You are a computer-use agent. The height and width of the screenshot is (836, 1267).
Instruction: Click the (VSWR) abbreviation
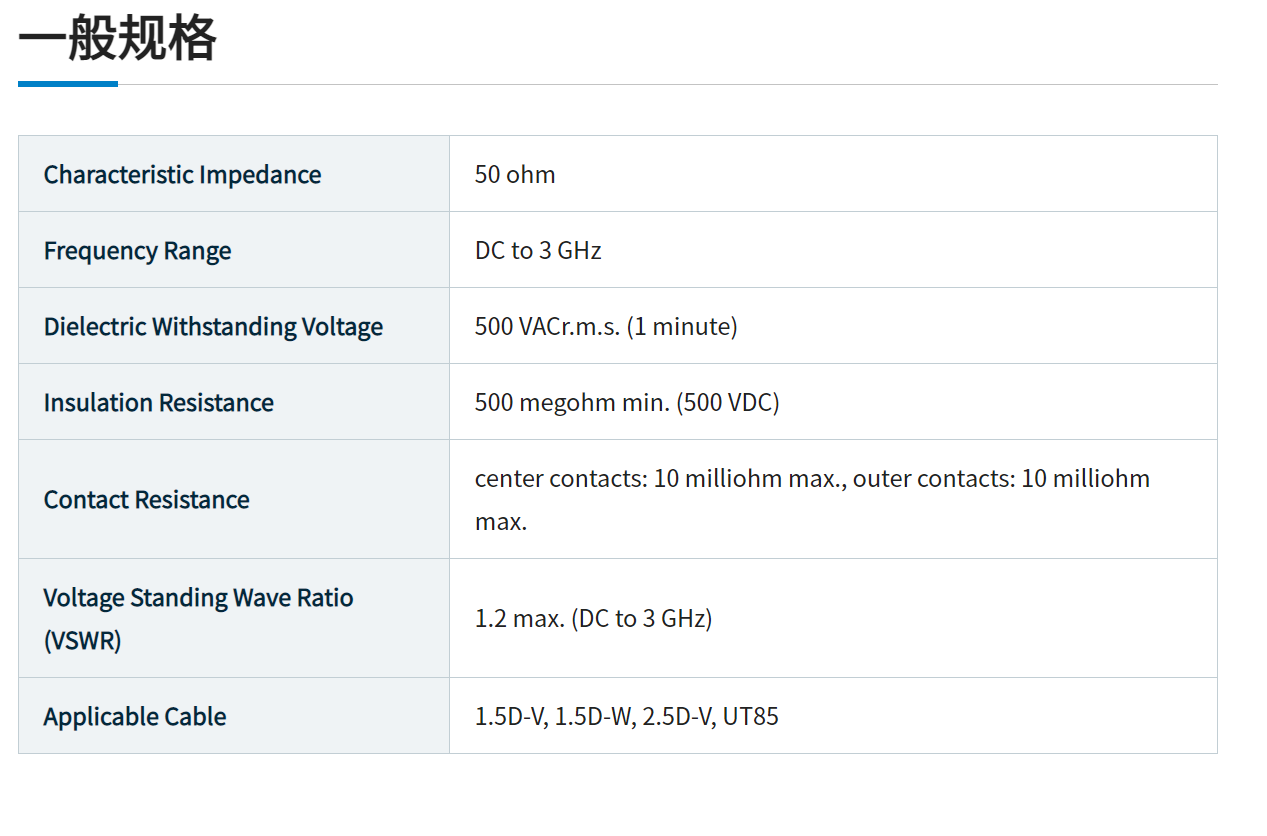tap(82, 640)
